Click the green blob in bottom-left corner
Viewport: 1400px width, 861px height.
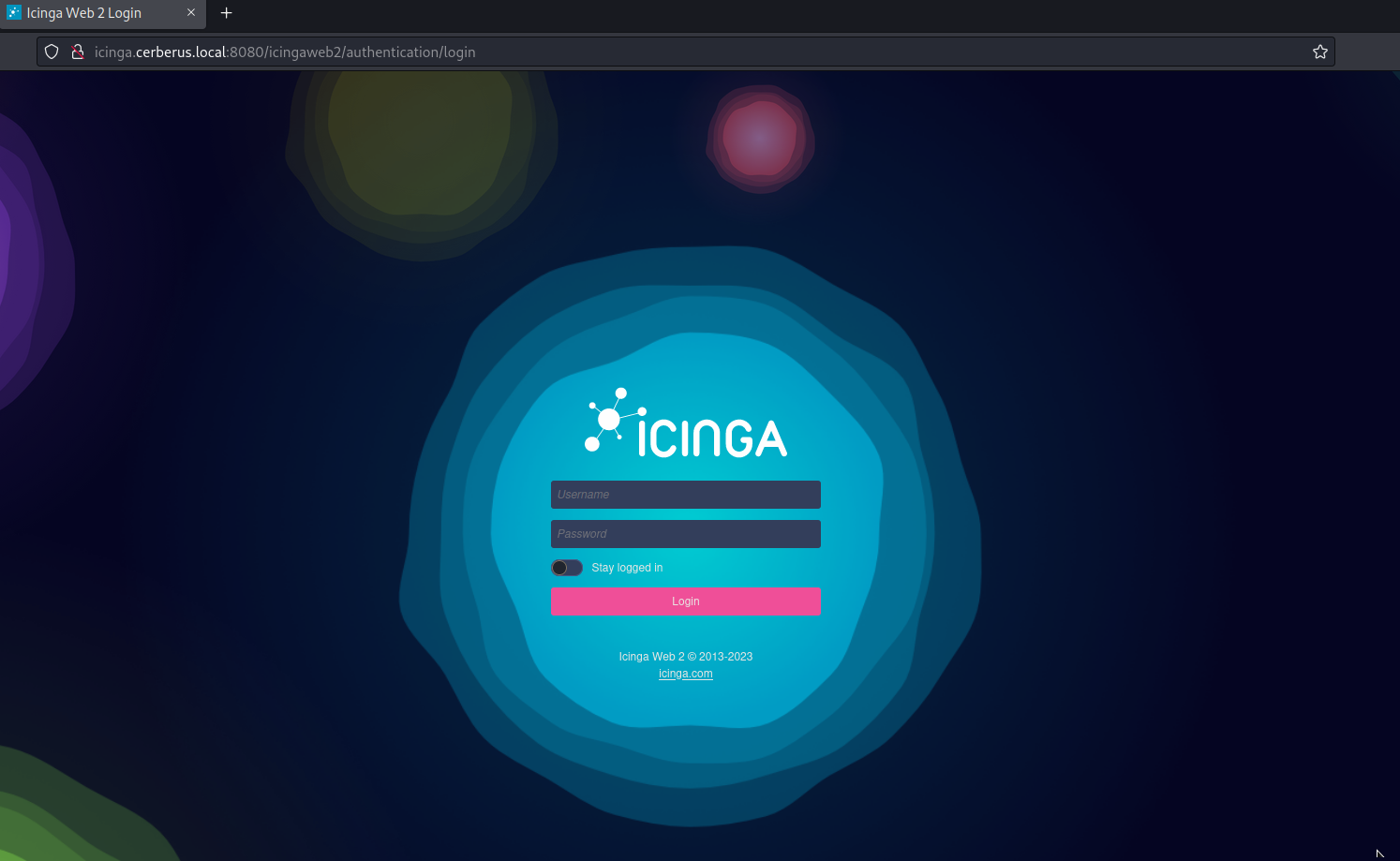[56, 815]
